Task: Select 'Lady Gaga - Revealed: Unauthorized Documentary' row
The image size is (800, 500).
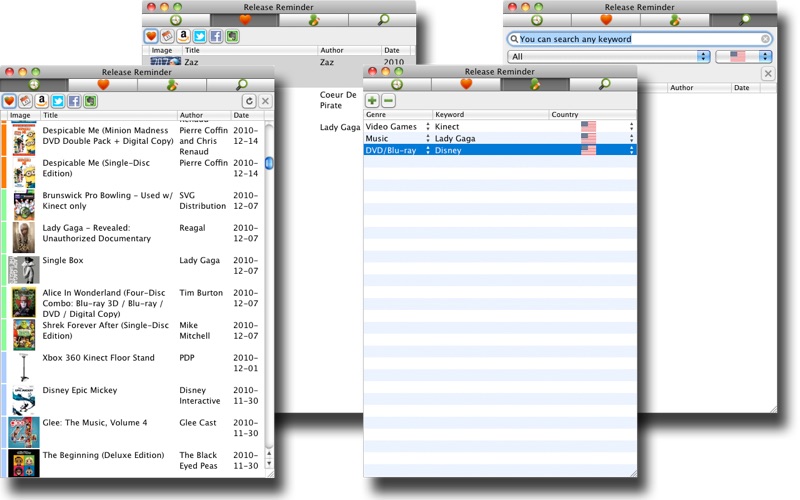Action: click(x=133, y=238)
